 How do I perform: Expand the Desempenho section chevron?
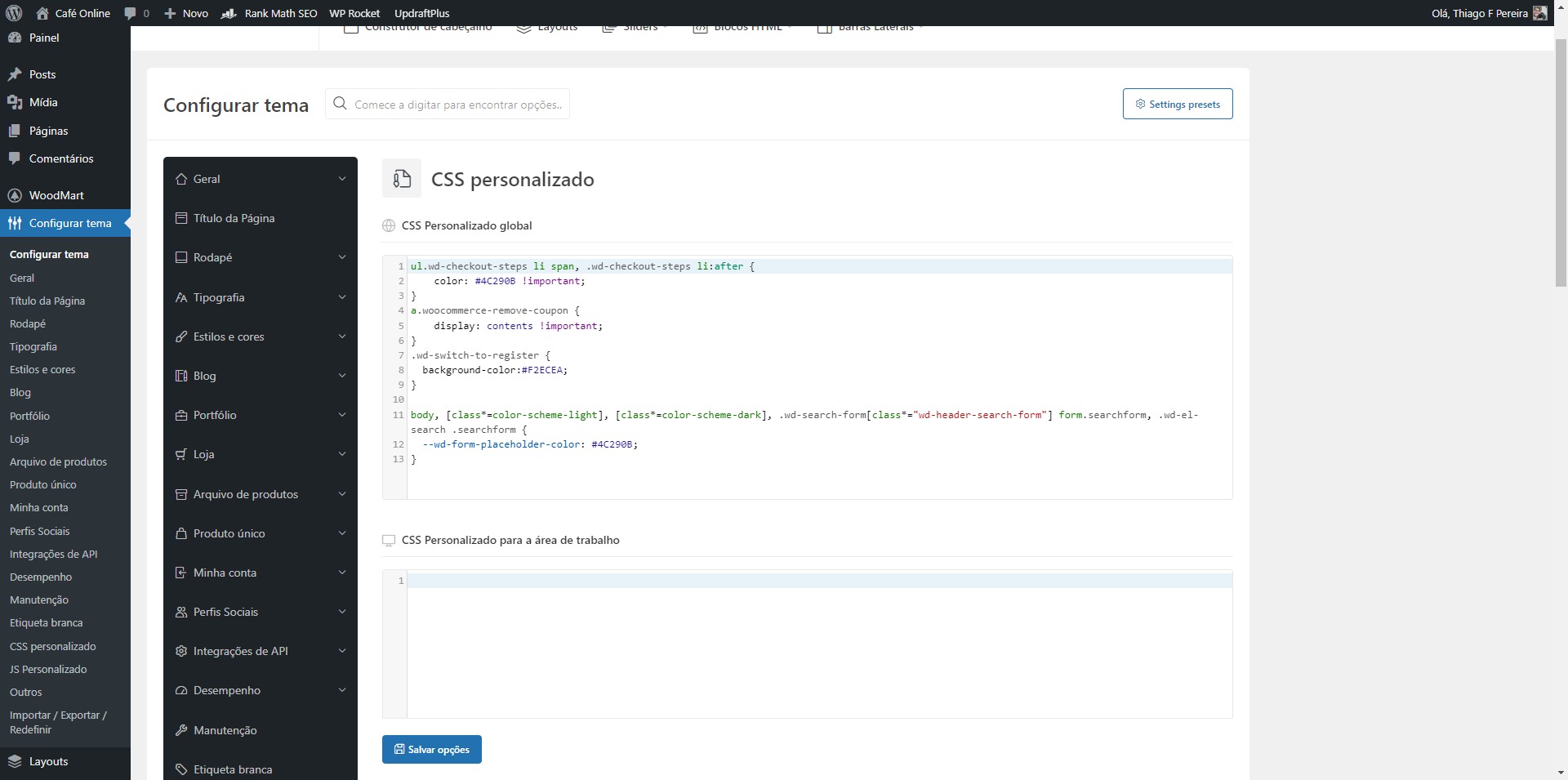[342, 690]
